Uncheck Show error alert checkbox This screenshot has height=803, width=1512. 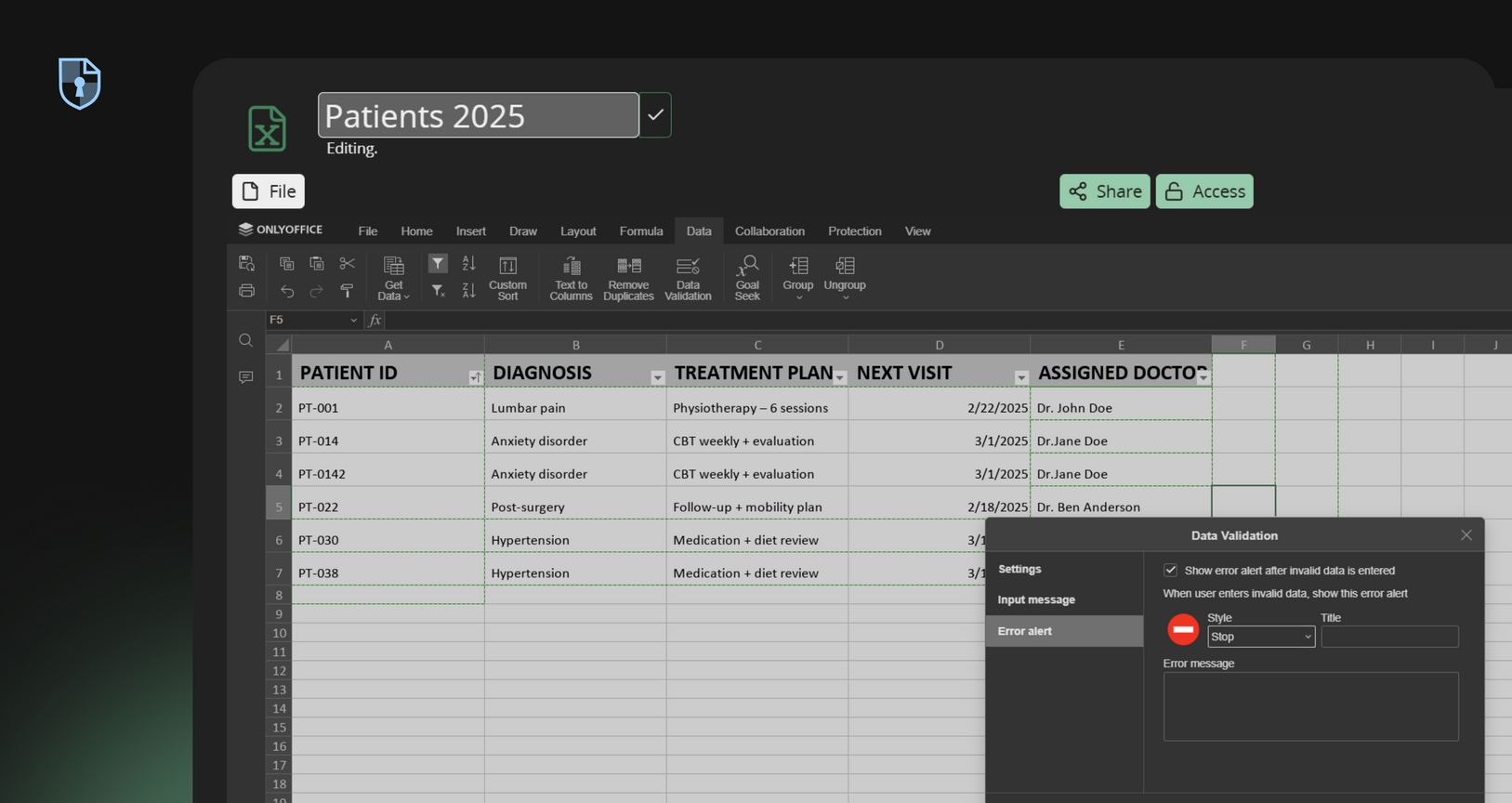click(1170, 570)
